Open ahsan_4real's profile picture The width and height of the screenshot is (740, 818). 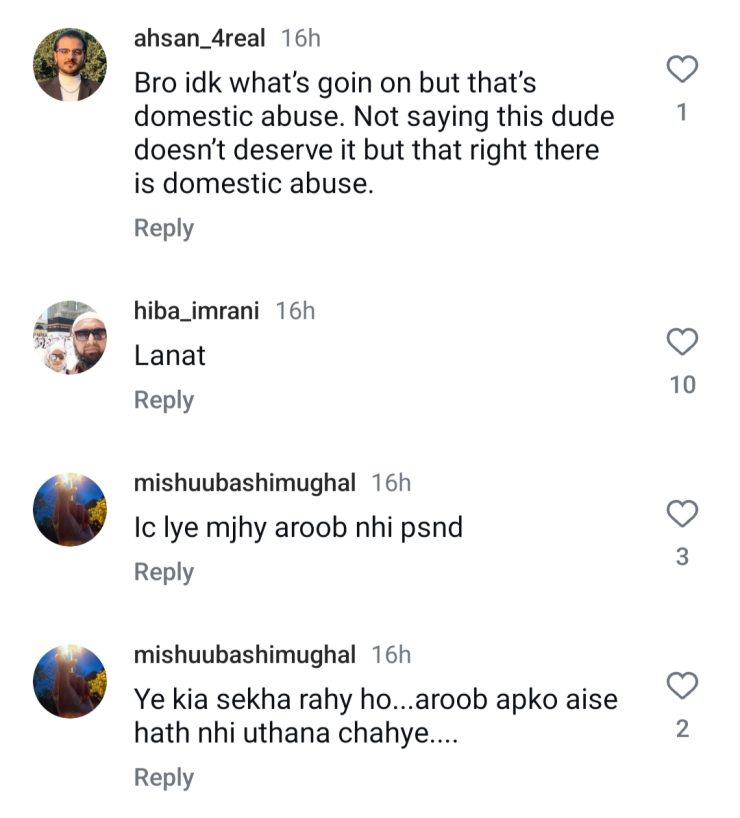[70, 65]
